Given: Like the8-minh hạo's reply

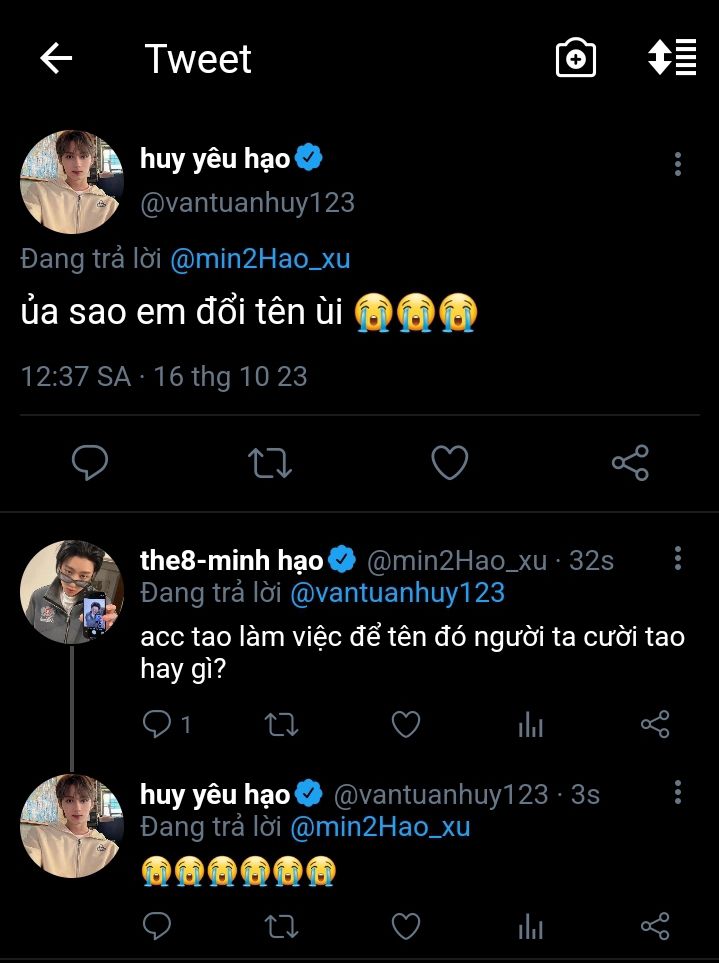Looking at the screenshot, I should 405,725.
